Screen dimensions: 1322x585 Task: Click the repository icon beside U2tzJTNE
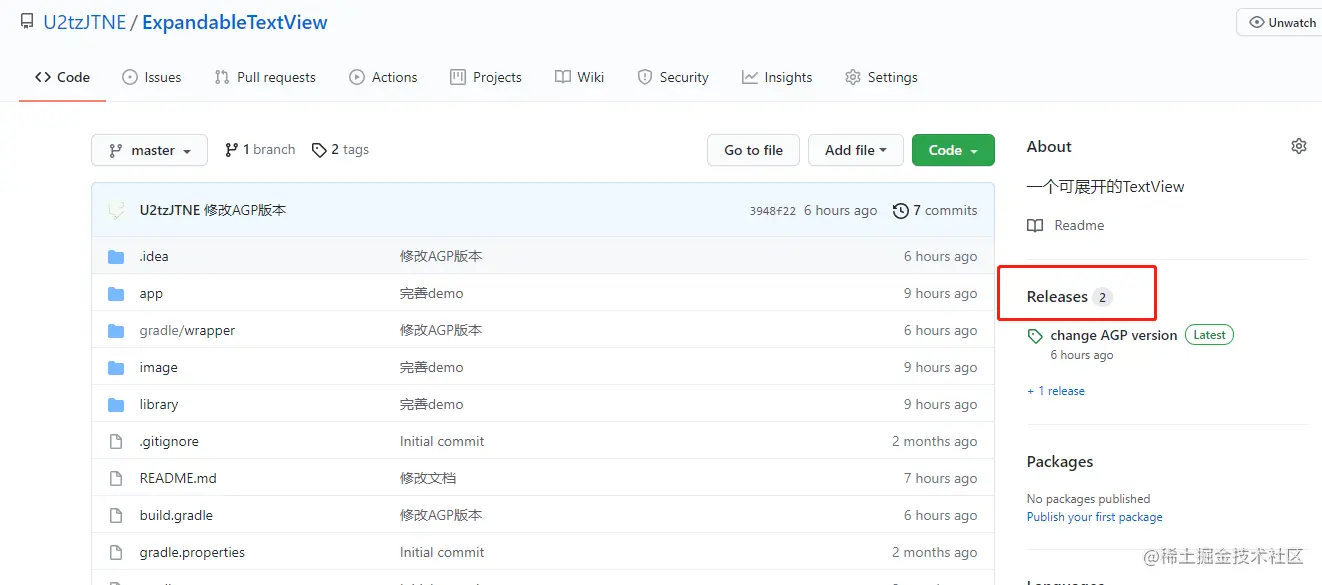[x=27, y=22]
